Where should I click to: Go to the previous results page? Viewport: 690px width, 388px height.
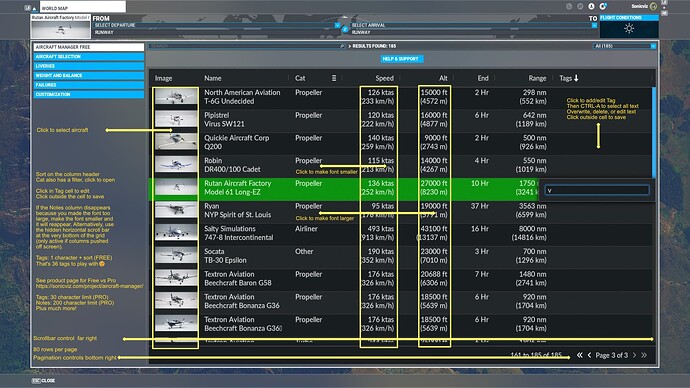click(590, 355)
